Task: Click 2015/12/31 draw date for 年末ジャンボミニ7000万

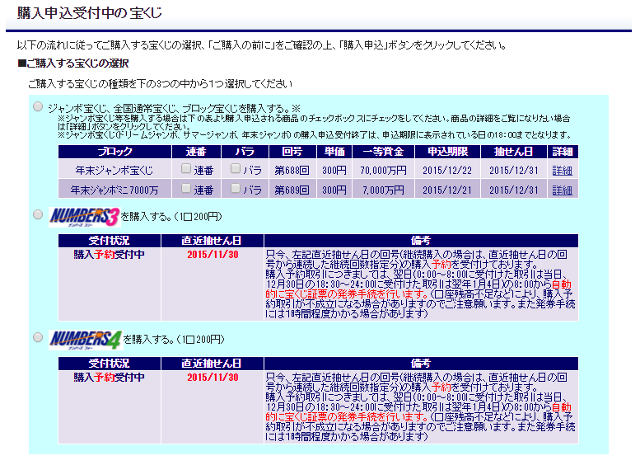Action: (x=513, y=190)
